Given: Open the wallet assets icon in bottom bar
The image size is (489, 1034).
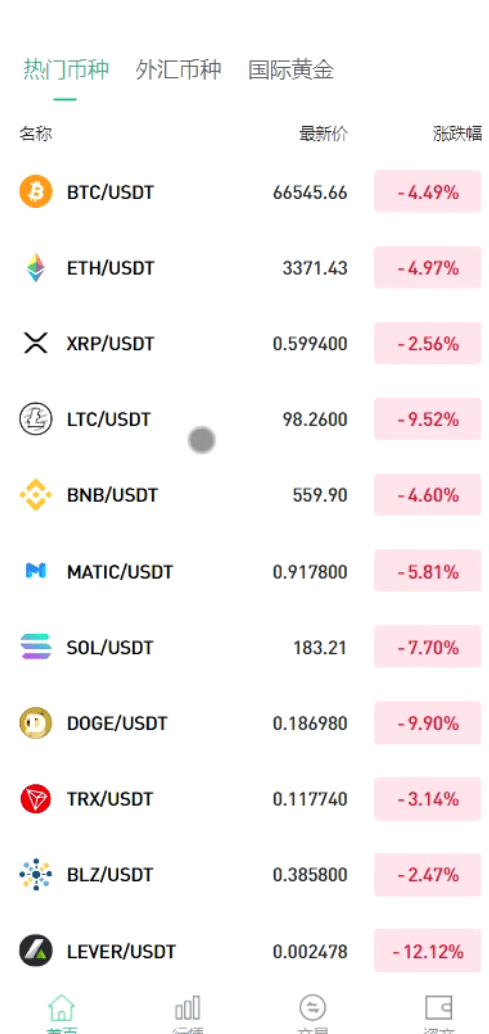Looking at the screenshot, I should [x=438, y=1008].
